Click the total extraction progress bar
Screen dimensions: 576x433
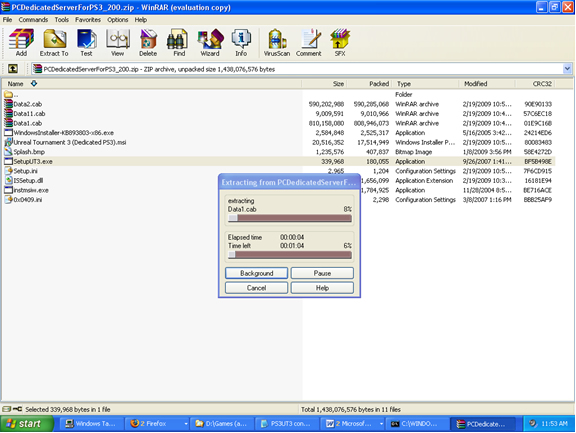(289, 255)
